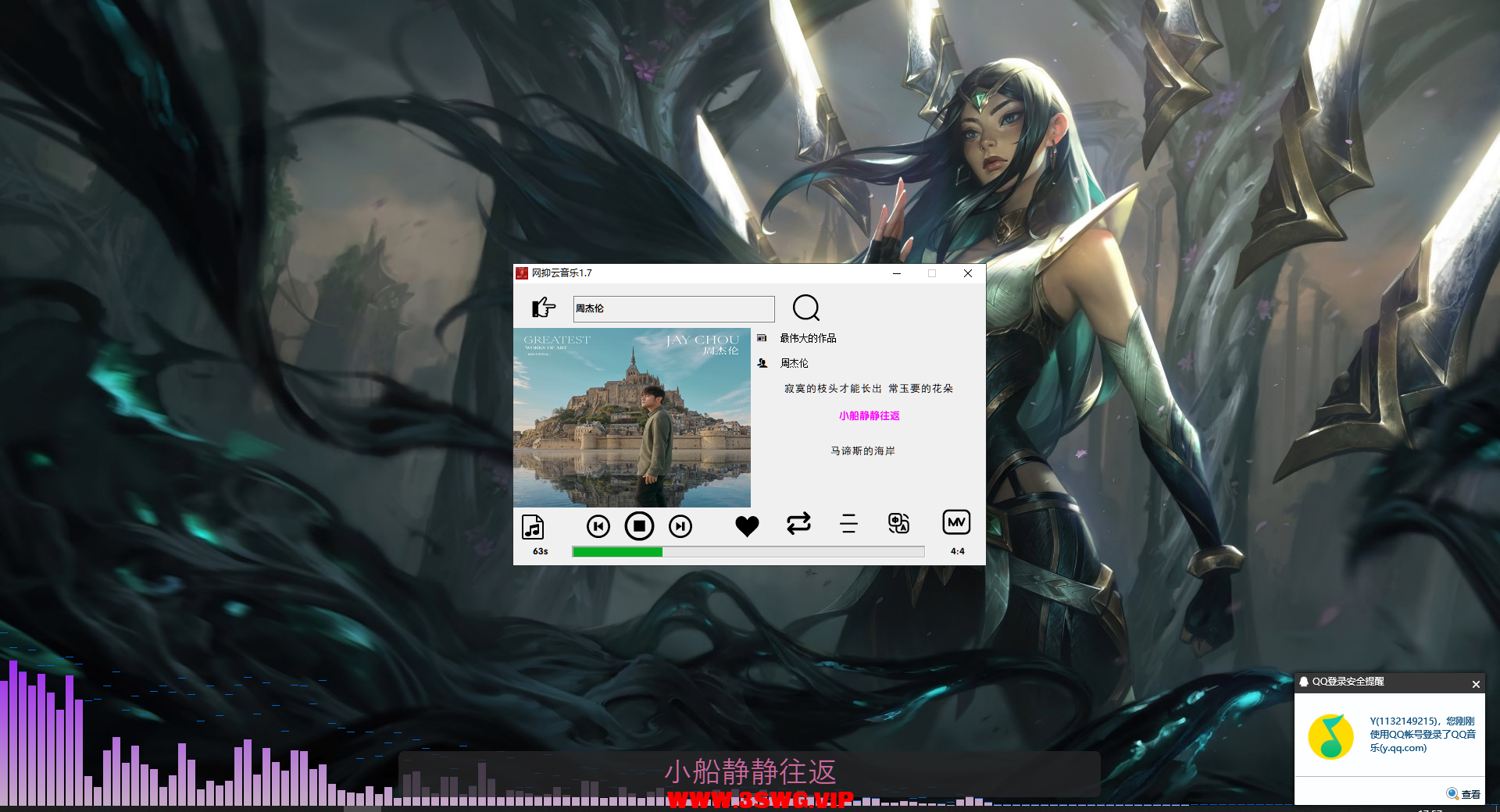Click the magnifying glass search icon
1500x812 pixels.
coord(805,308)
